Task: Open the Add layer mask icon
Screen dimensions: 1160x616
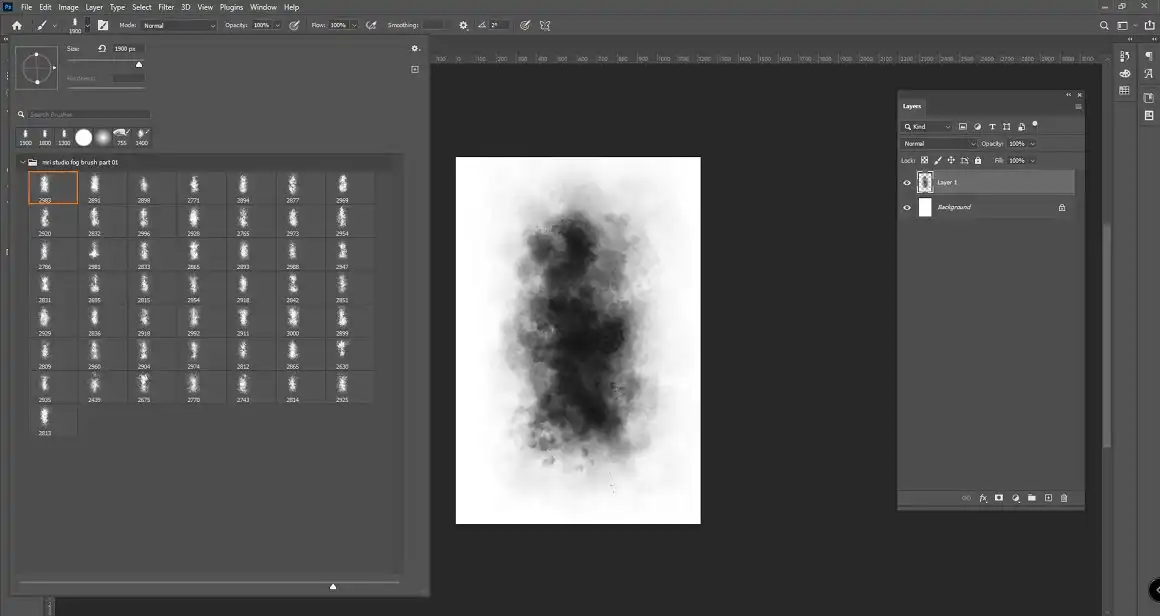Action: click(x=997, y=498)
